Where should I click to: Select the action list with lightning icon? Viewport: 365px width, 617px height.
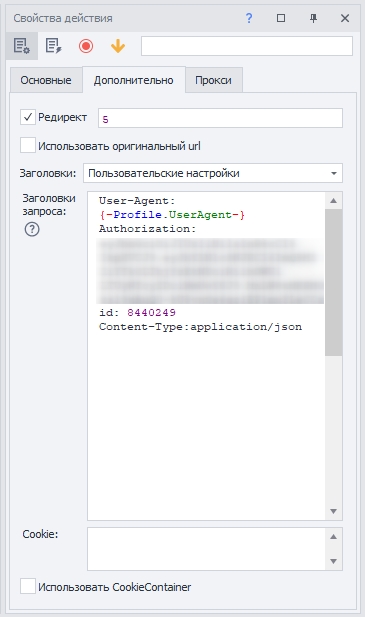click(x=53, y=46)
